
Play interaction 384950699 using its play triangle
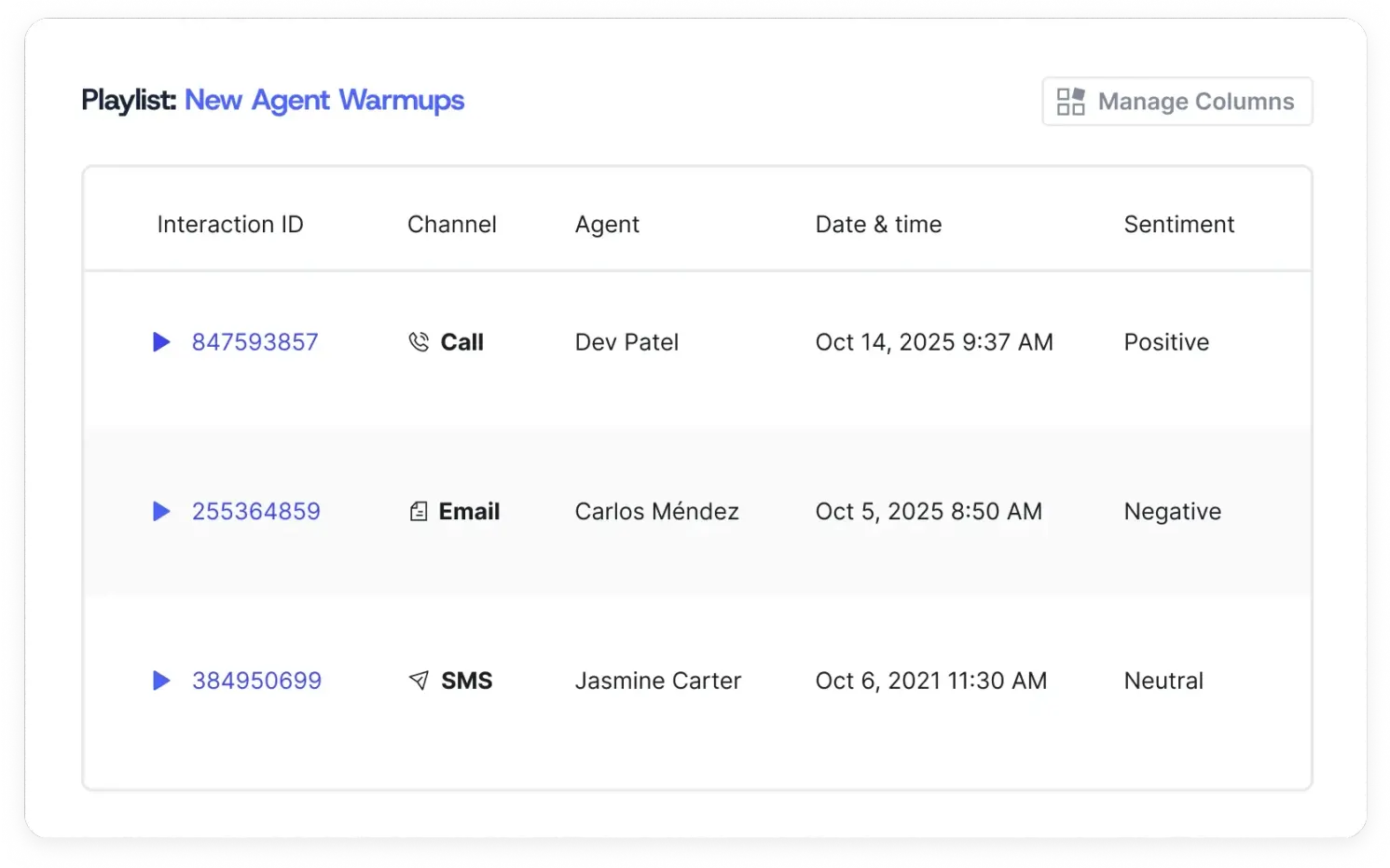tap(160, 681)
